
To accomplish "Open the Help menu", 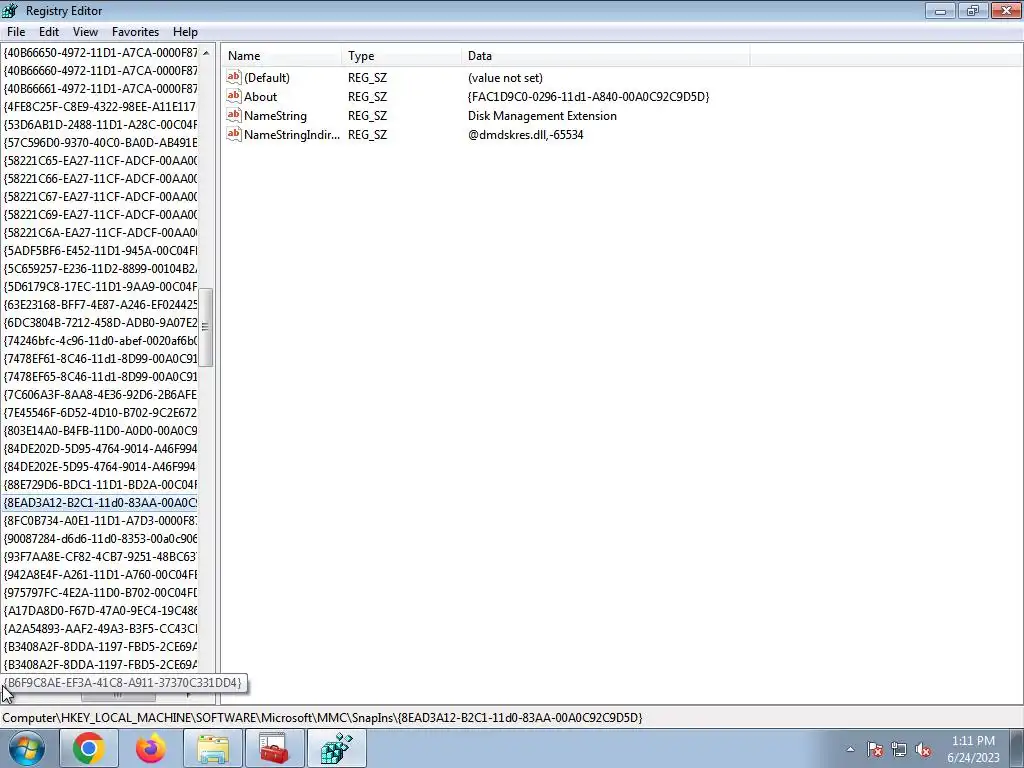I will [x=185, y=32].
